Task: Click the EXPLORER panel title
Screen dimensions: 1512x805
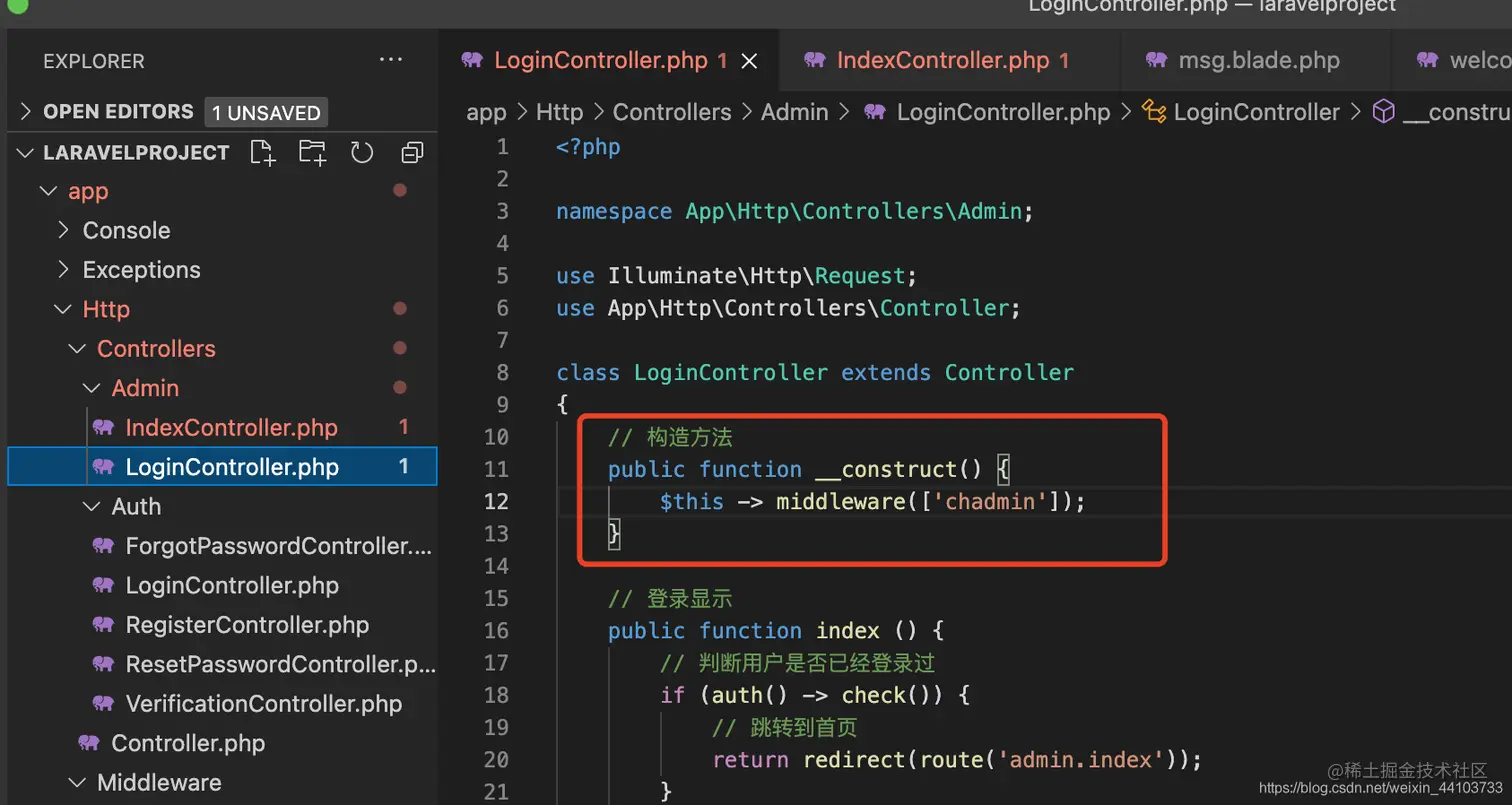Action: pos(93,61)
